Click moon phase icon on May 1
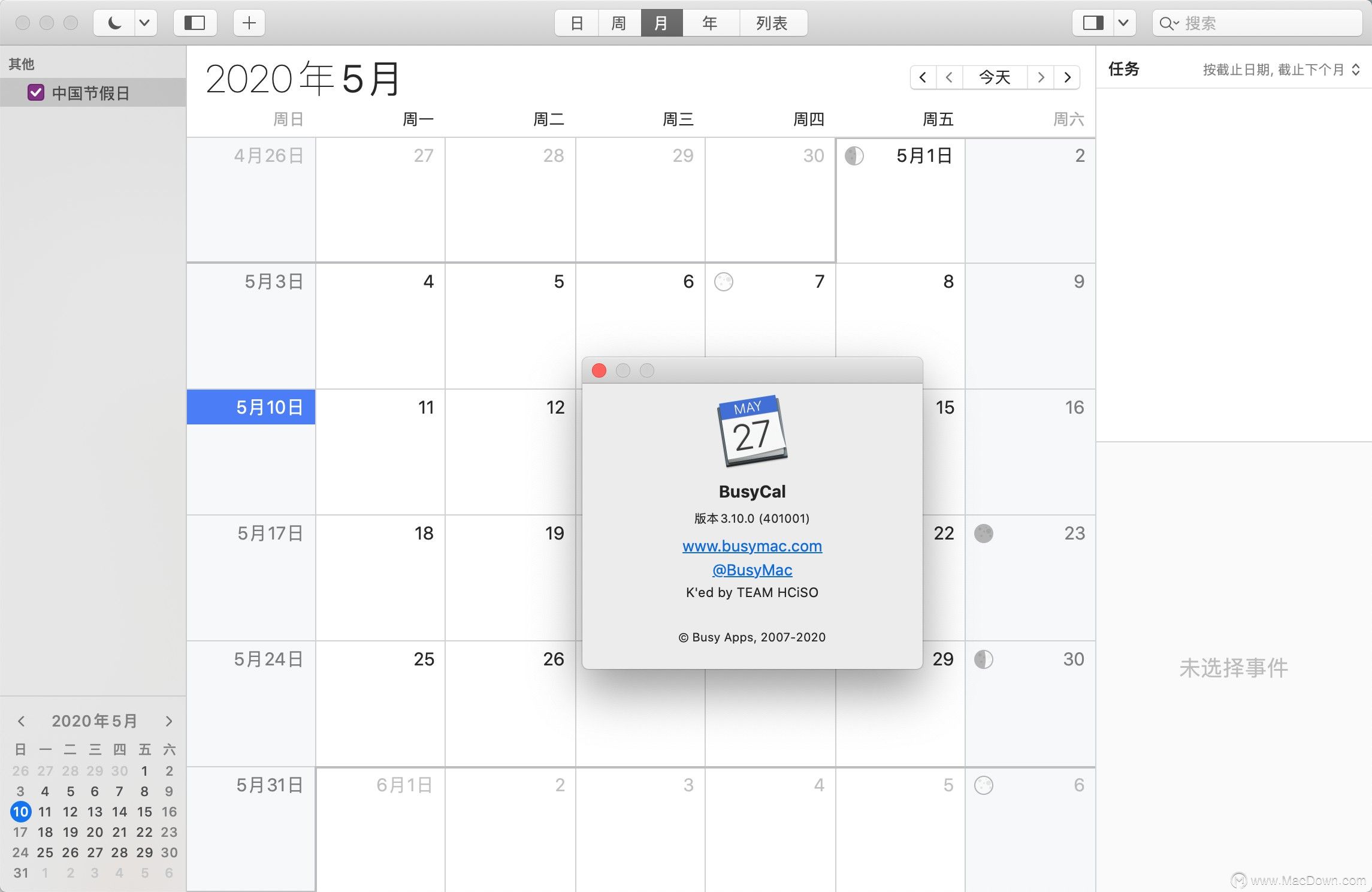Image resolution: width=1372 pixels, height=892 pixels. [854, 156]
